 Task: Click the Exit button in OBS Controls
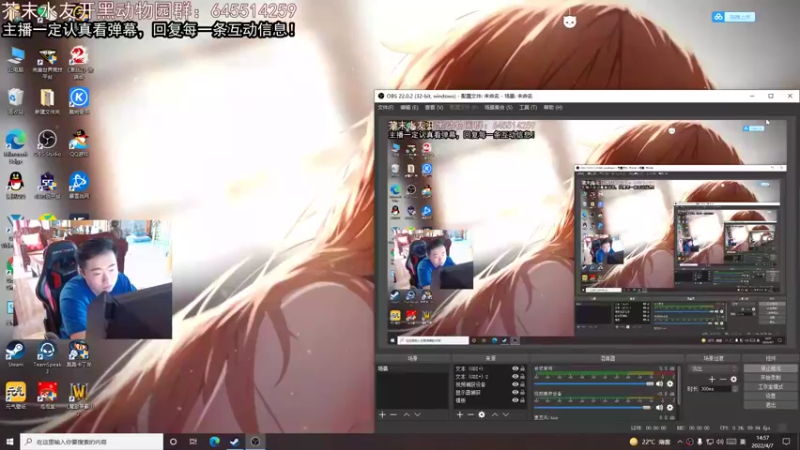770,405
